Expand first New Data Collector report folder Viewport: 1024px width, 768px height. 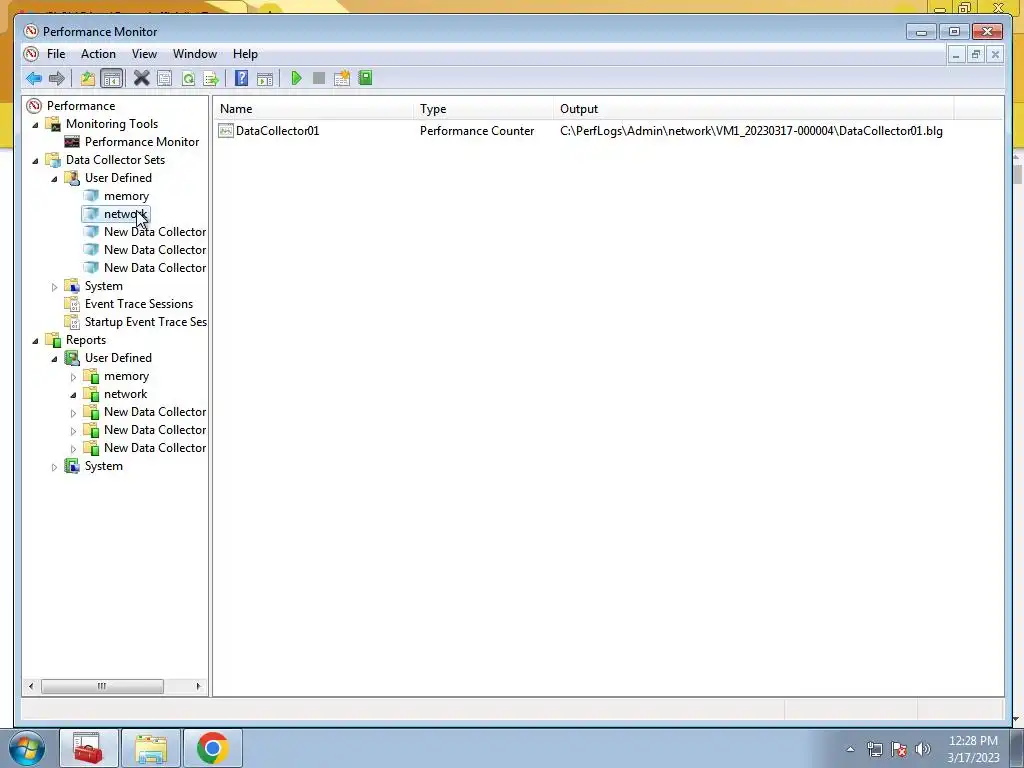point(73,413)
